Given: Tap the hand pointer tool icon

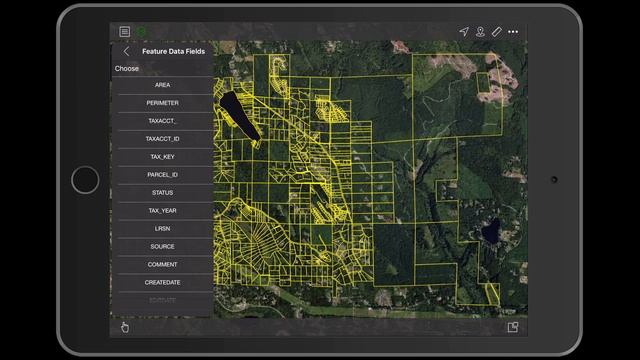Looking at the screenshot, I should (125, 327).
